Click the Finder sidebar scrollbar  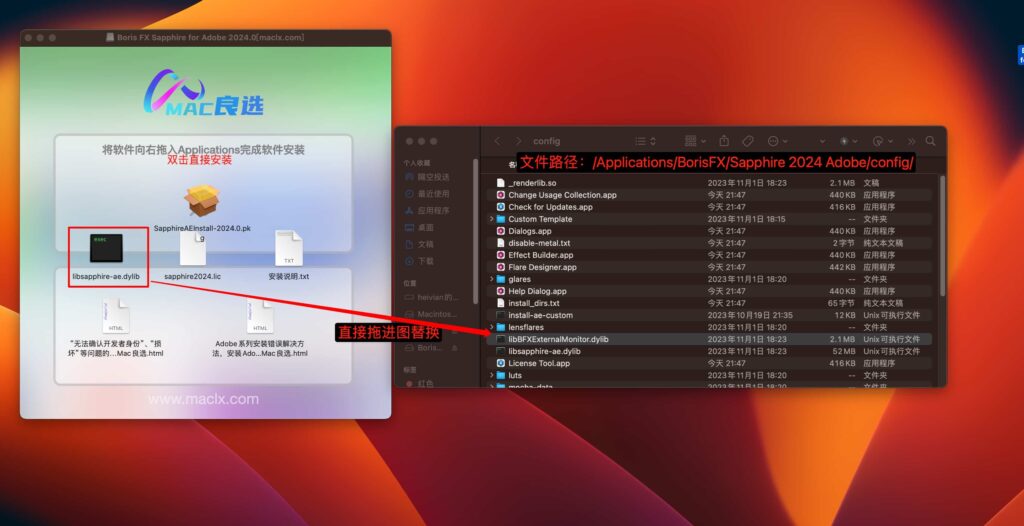point(475,230)
